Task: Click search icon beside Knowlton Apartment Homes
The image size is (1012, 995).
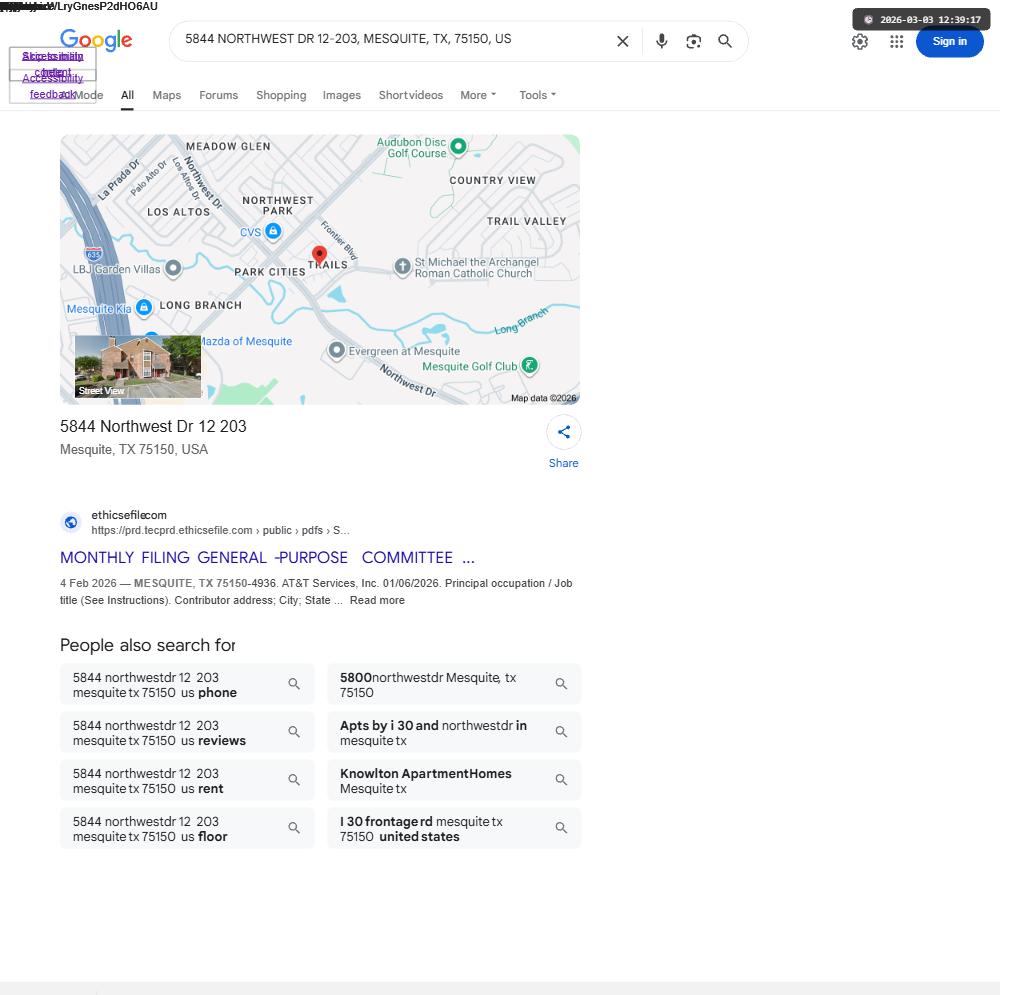Action: click(x=561, y=780)
